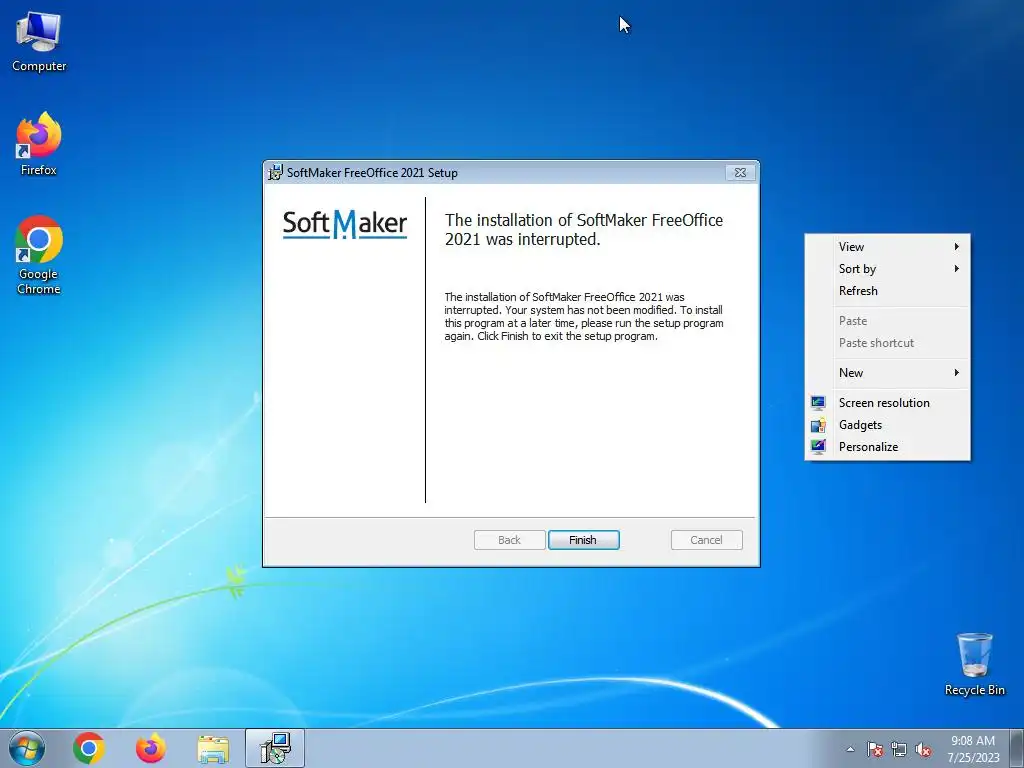Close the SoftMaker FreeOffice Setup dialog
Image resolution: width=1024 pixels, height=768 pixels.
tap(740, 172)
